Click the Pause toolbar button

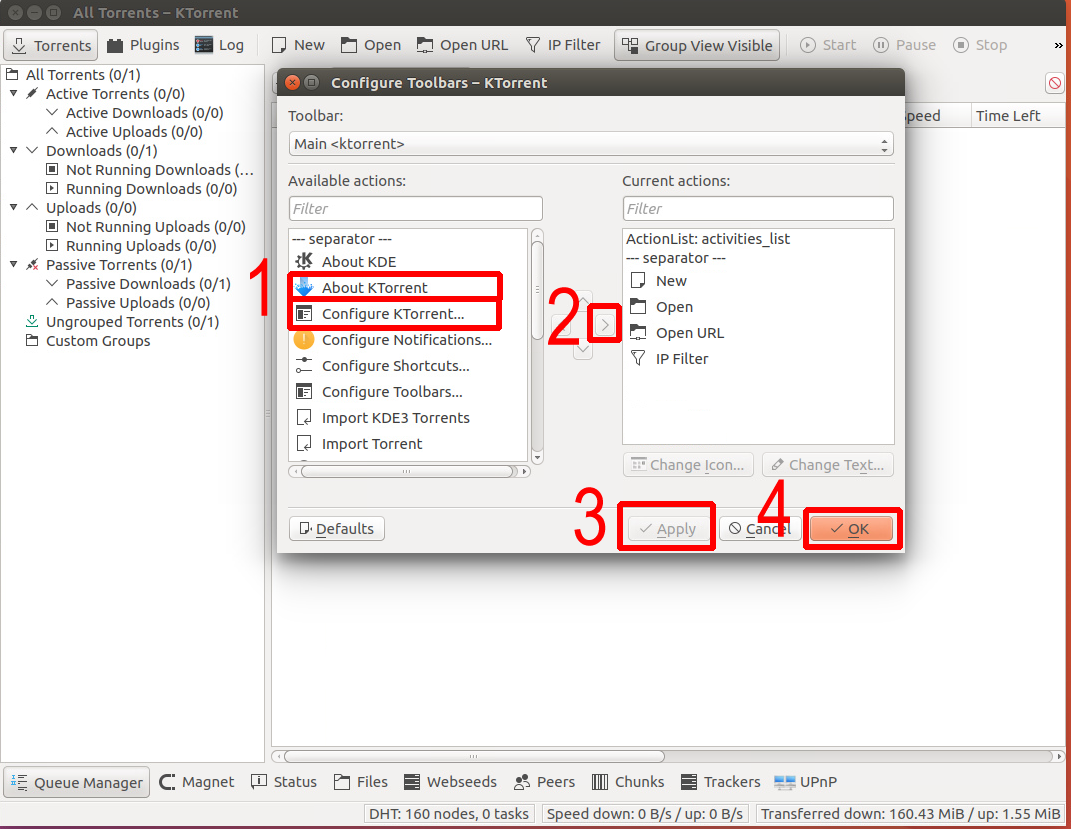pyautogui.click(x=904, y=45)
